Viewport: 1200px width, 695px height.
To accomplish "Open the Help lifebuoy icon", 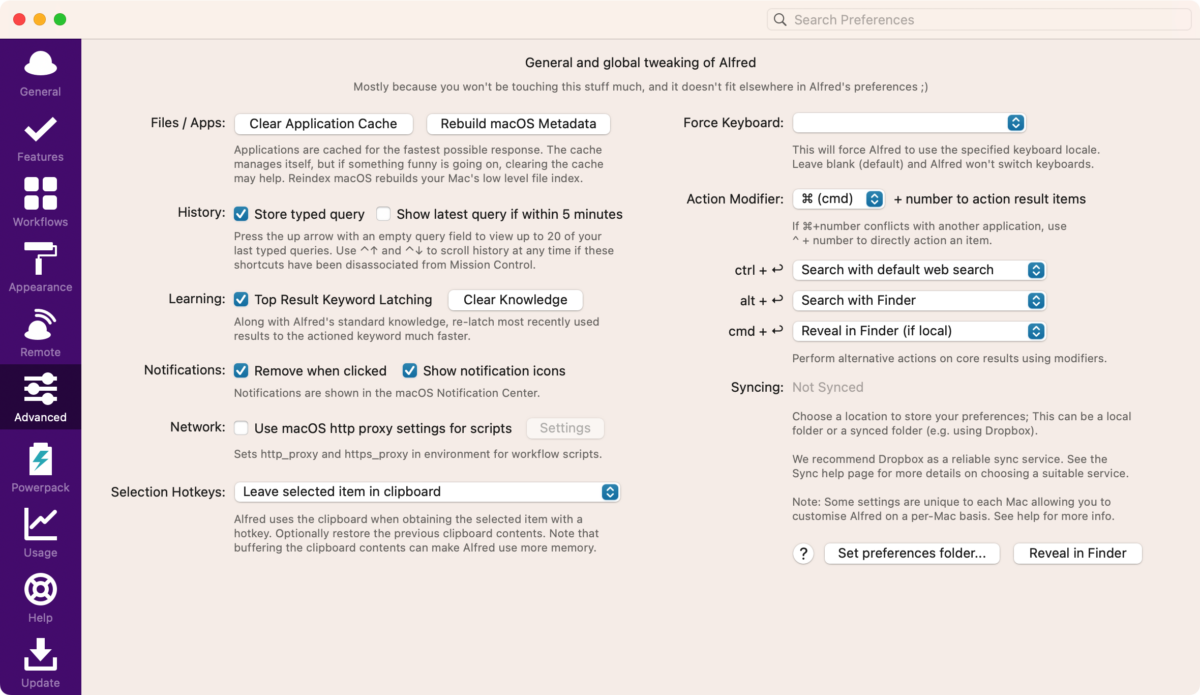I will (x=40, y=589).
